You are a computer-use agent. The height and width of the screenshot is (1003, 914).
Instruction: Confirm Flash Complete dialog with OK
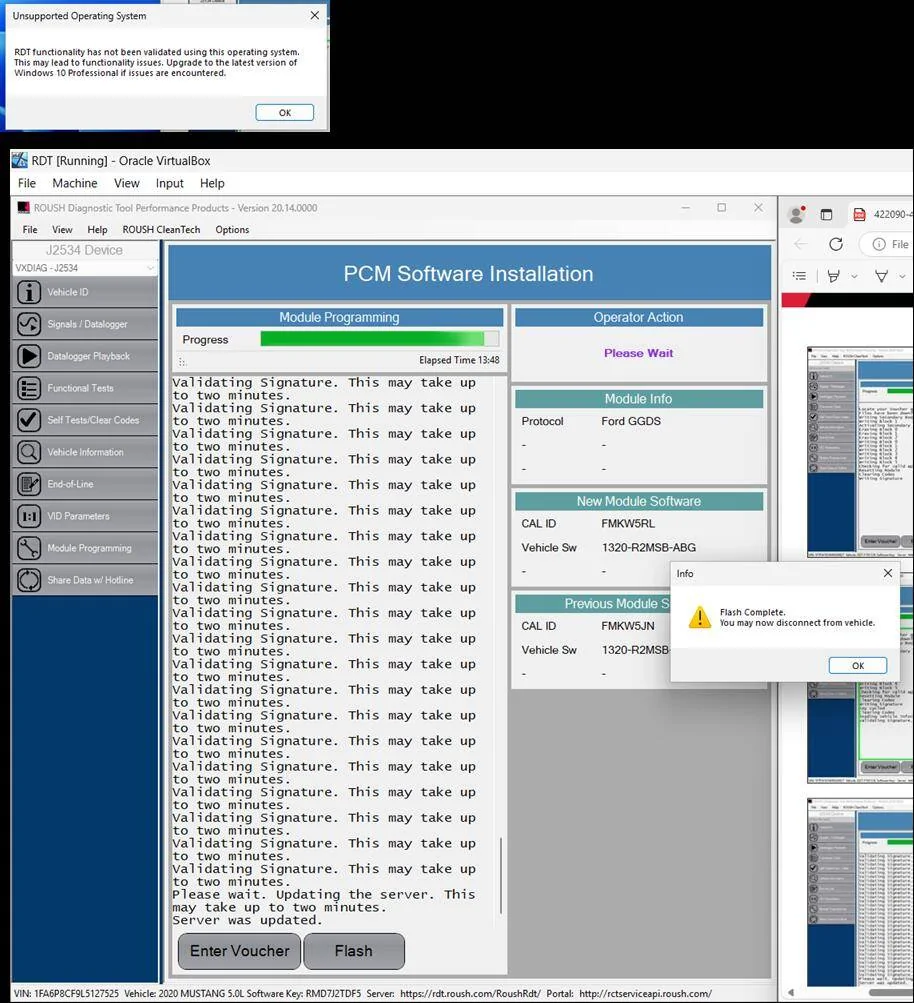click(x=858, y=665)
